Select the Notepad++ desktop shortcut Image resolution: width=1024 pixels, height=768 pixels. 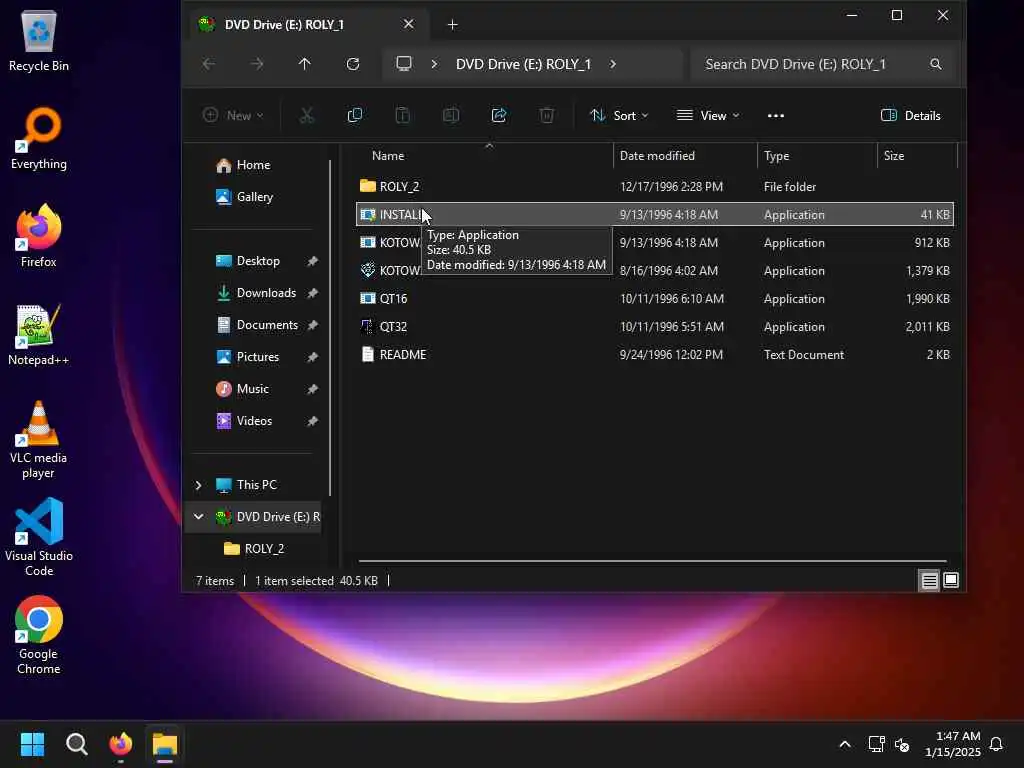pos(39,334)
